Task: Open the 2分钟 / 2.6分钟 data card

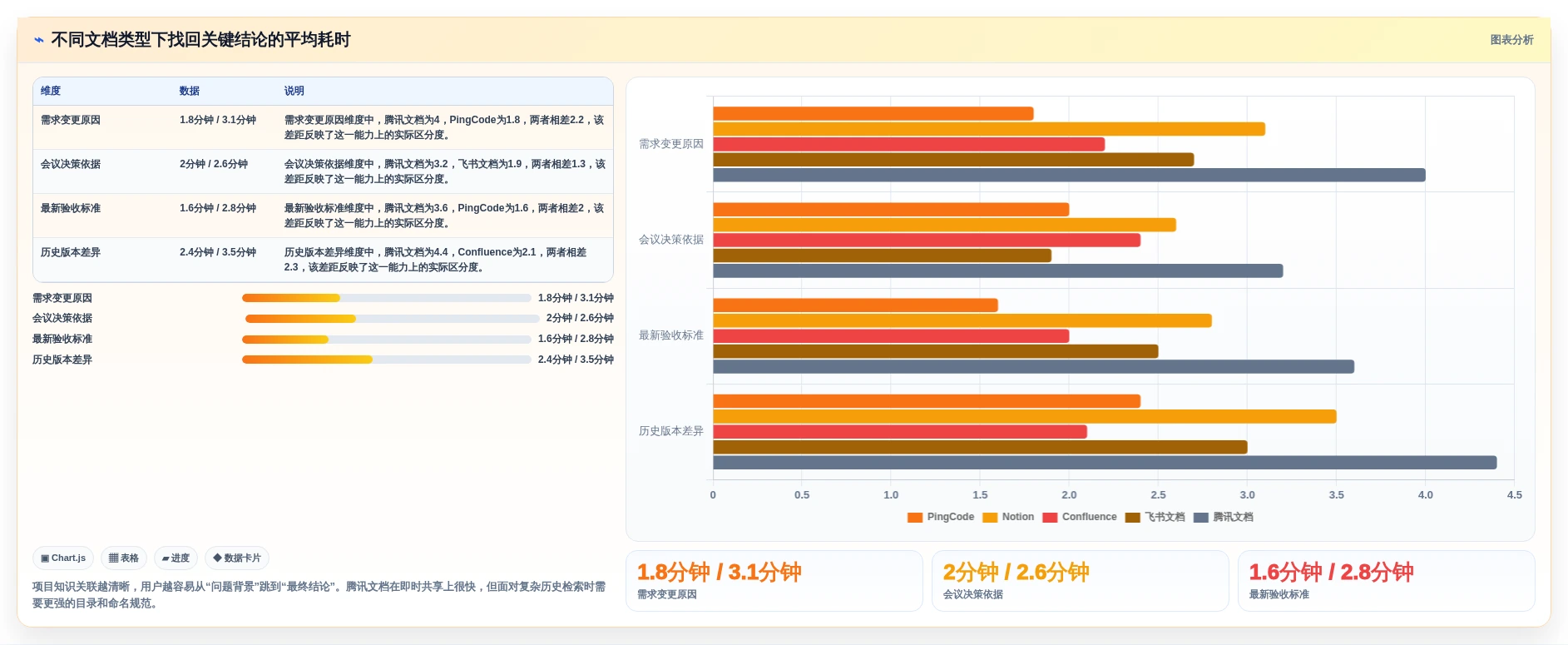Action: pyautogui.click(x=1081, y=581)
